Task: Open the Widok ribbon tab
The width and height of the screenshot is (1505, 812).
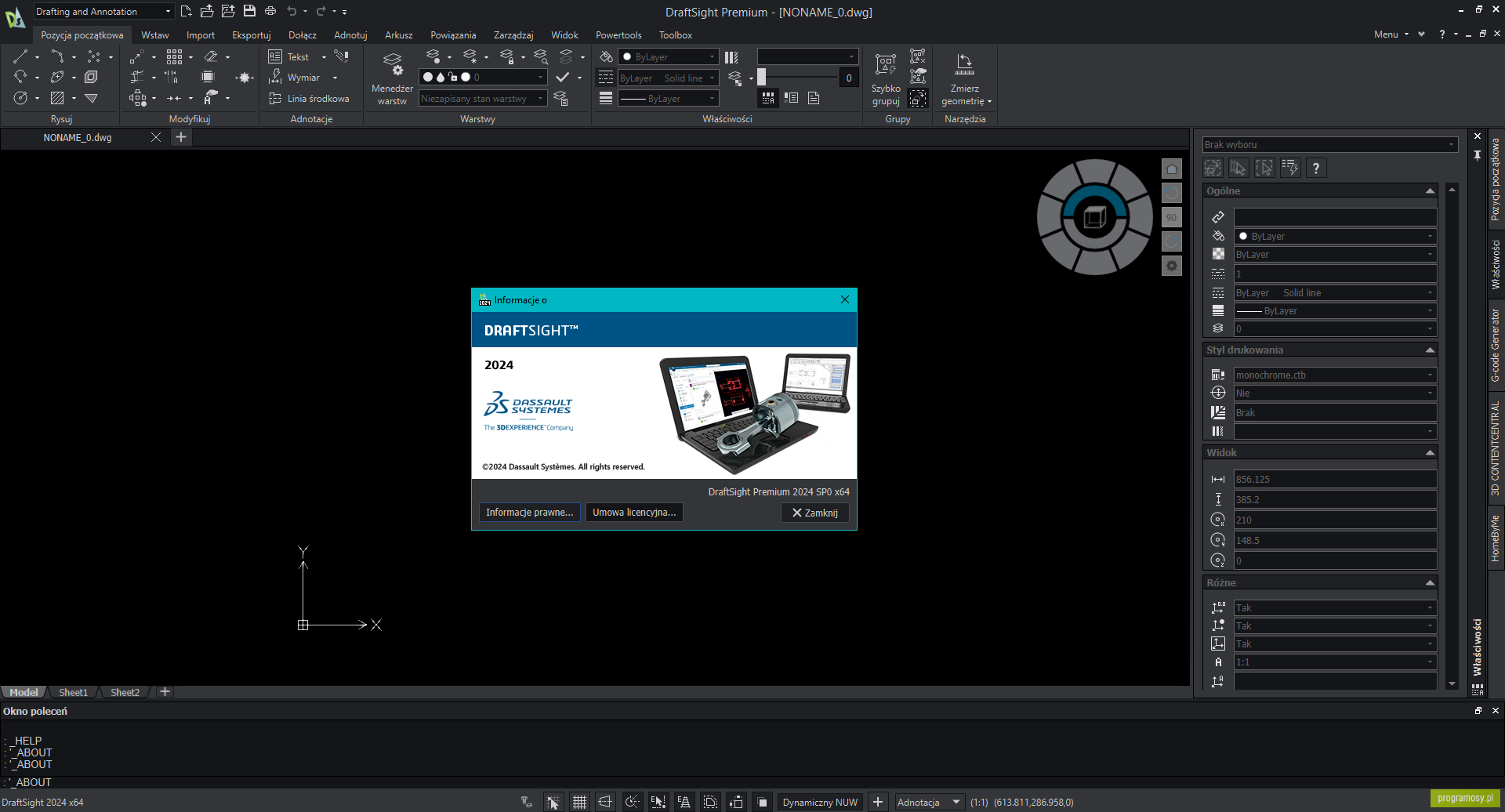Action: 564,34
